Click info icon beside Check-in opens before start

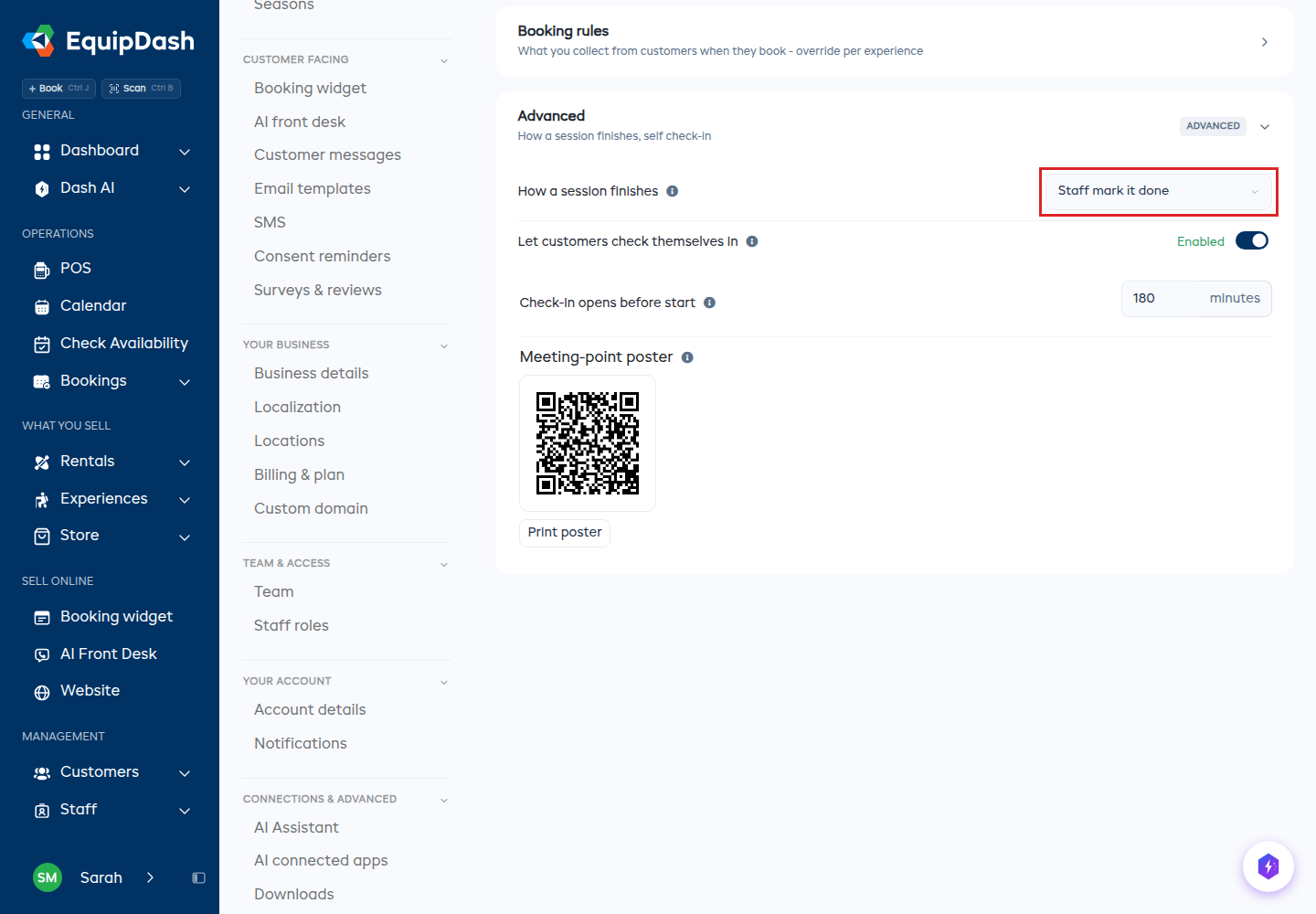pos(709,303)
